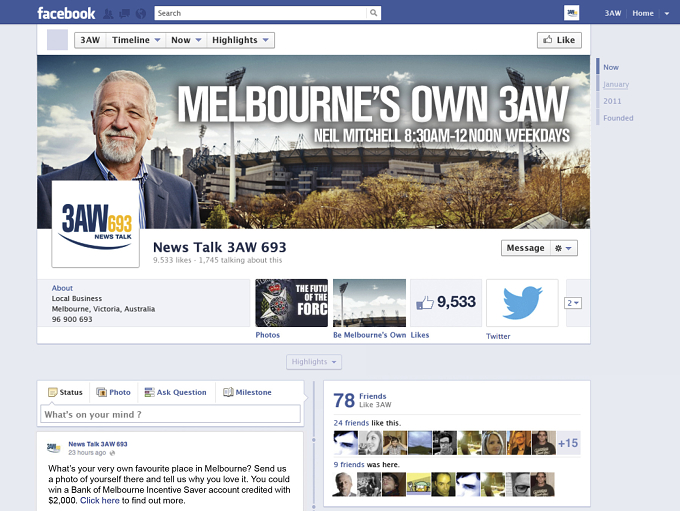680x511 pixels.
Task: Like the News Talk 3AW page
Action: pos(559,40)
